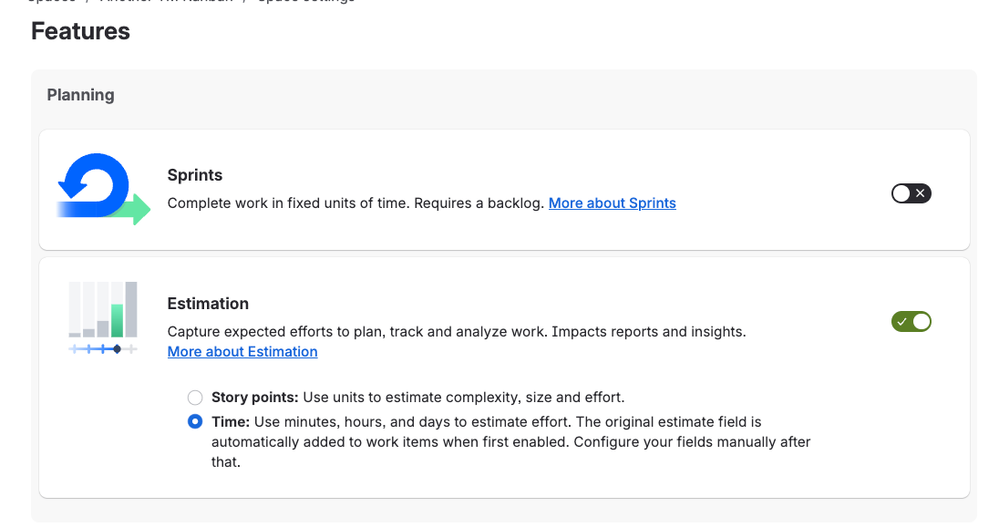Open the More about Sprints link

coord(612,203)
